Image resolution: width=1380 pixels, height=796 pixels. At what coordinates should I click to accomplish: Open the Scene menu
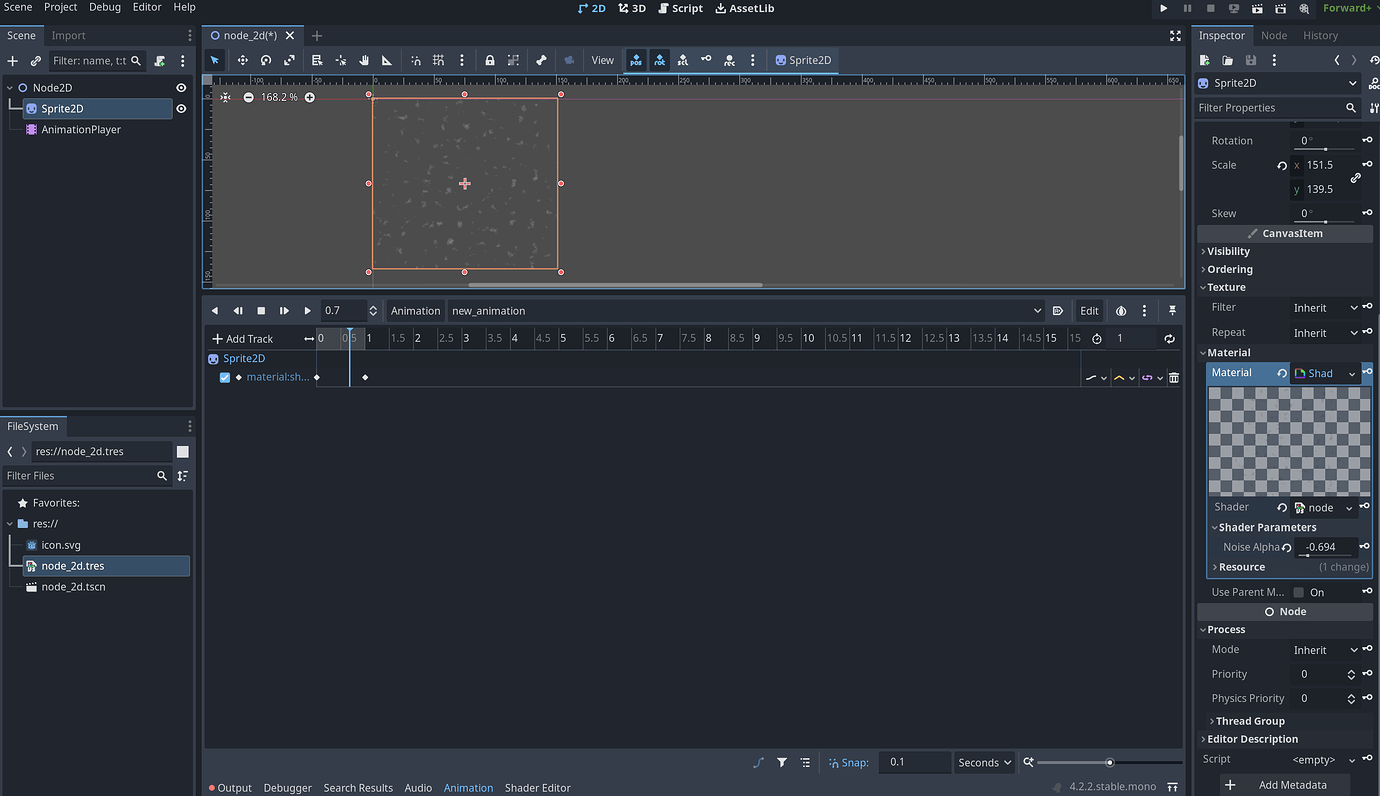coord(18,7)
